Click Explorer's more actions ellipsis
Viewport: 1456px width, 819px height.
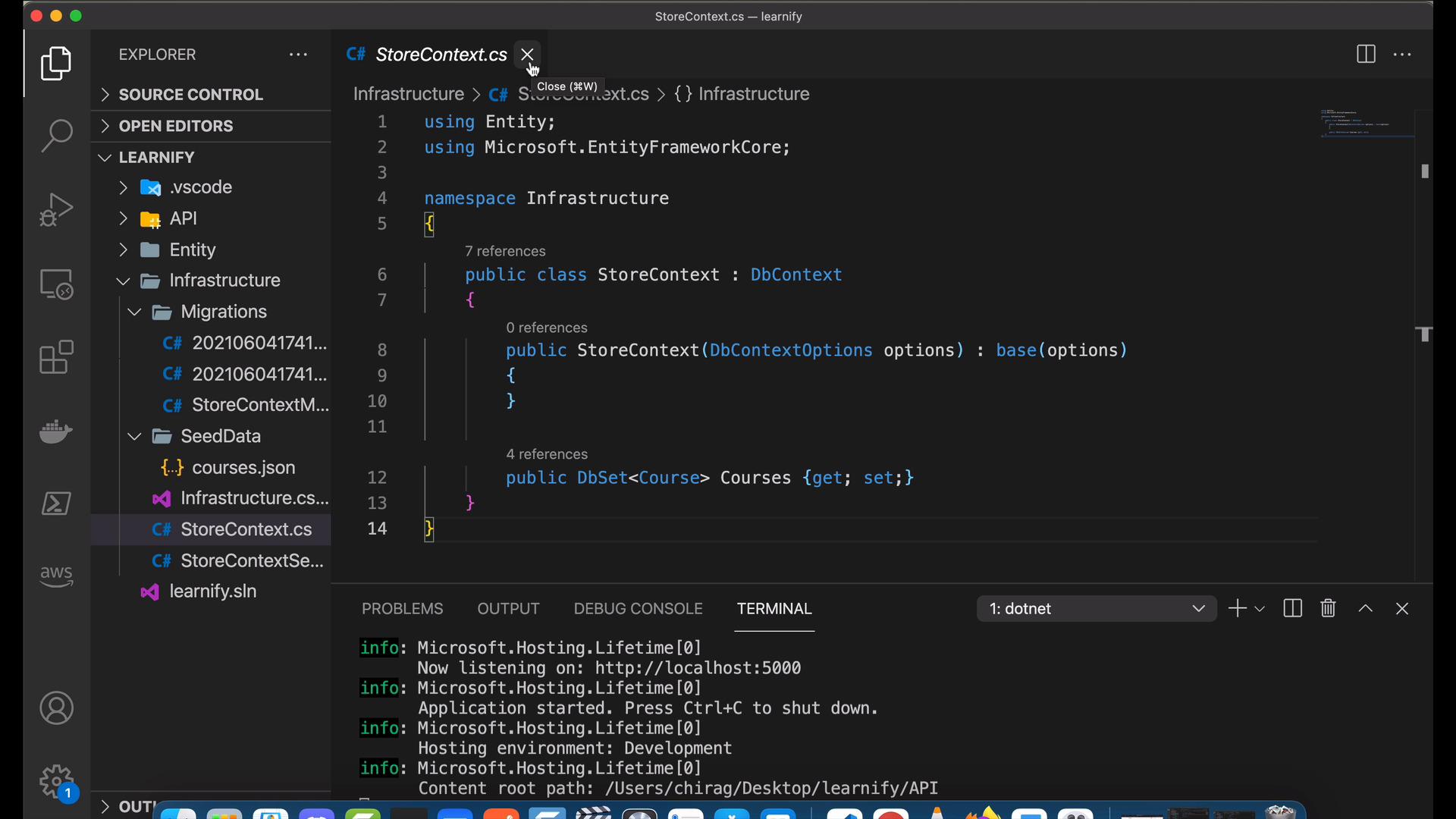click(x=298, y=55)
